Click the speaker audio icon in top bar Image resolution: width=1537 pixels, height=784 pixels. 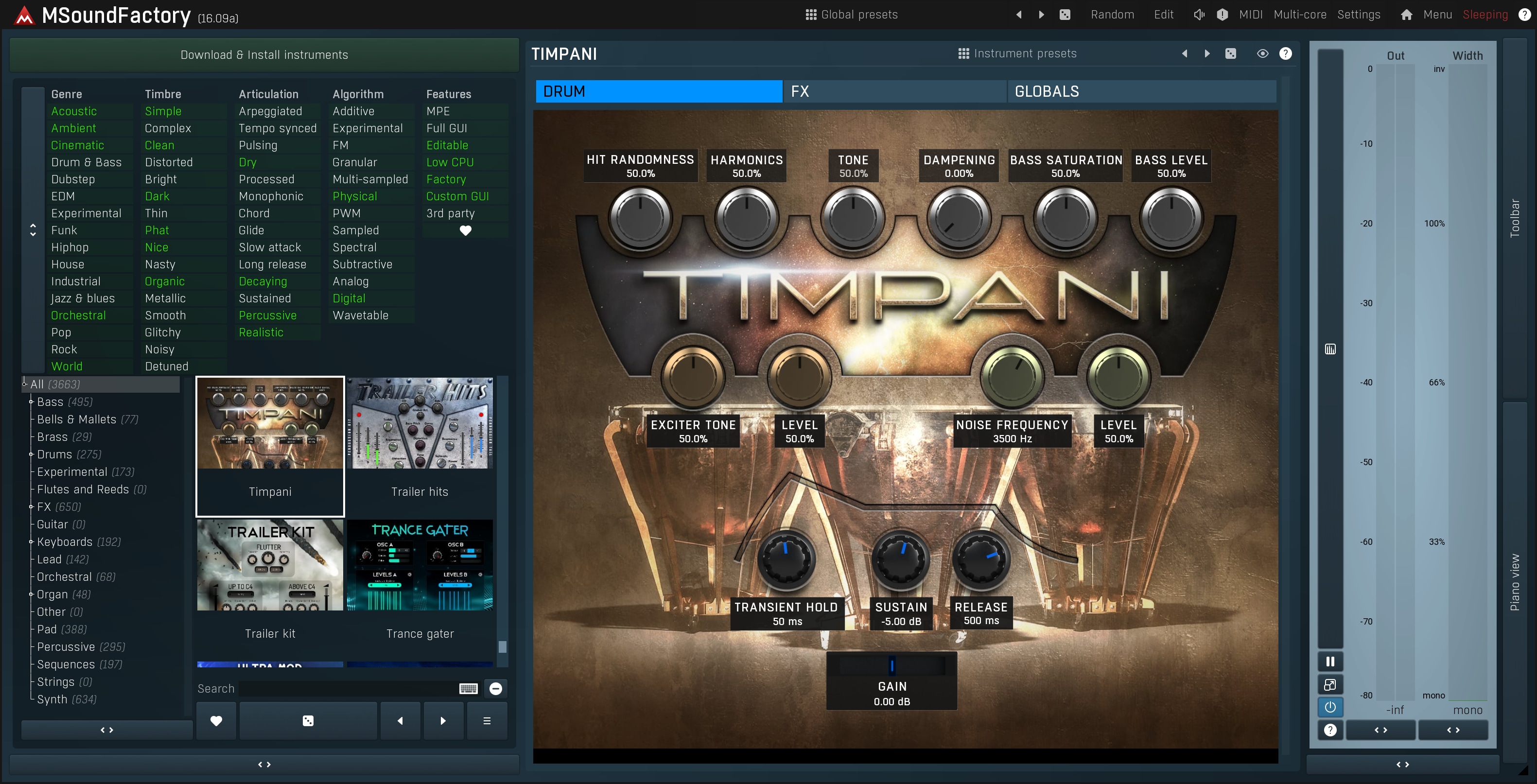click(1199, 14)
